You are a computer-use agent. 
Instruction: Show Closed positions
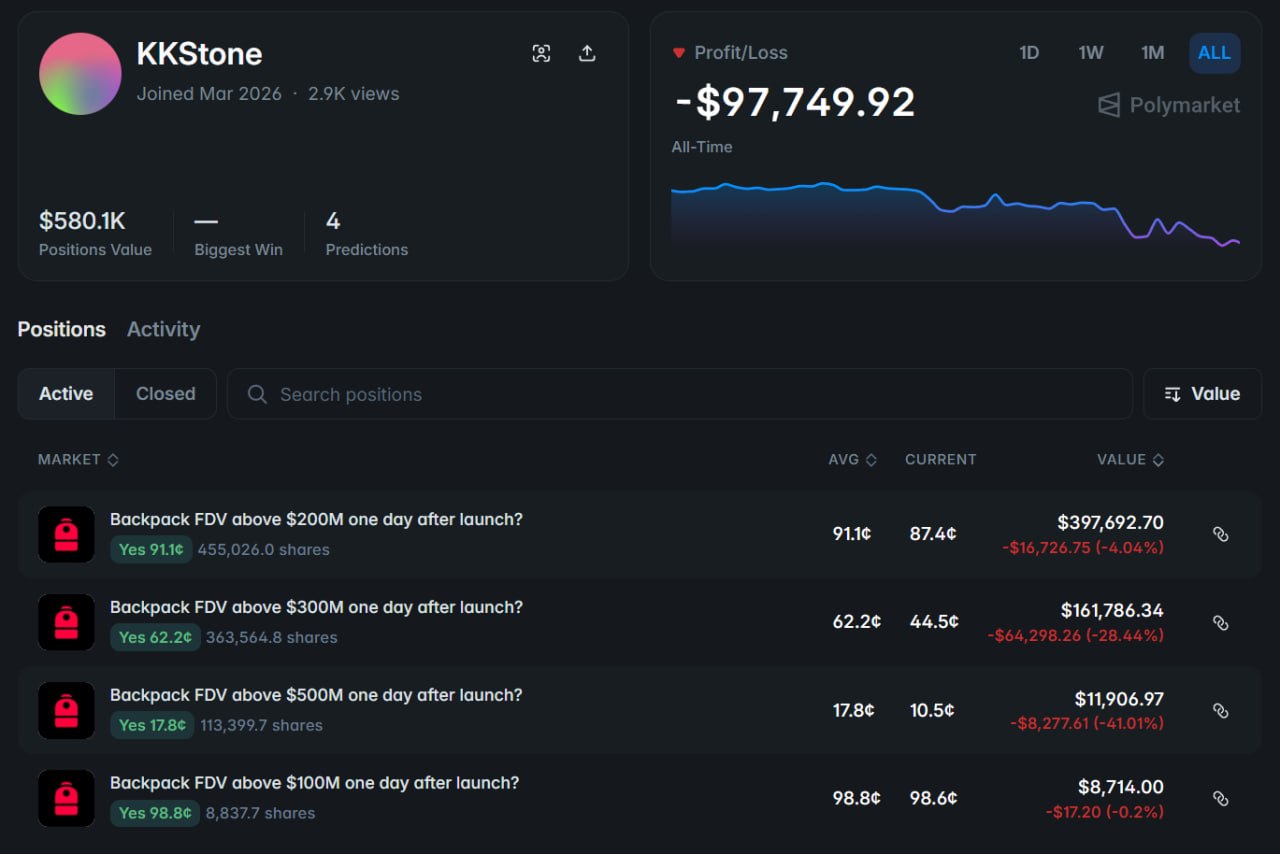165,394
